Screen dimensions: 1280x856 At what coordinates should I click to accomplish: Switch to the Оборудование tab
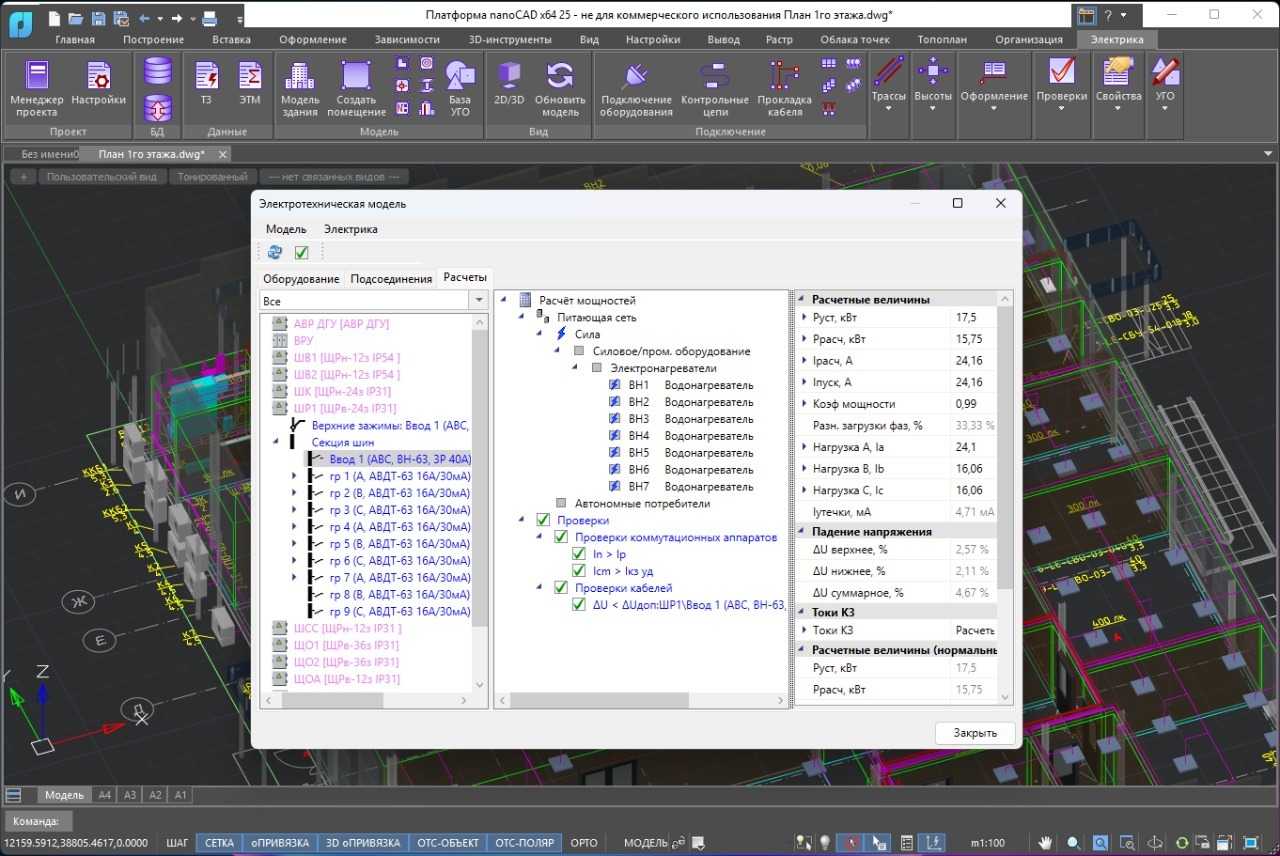(x=300, y=279)
